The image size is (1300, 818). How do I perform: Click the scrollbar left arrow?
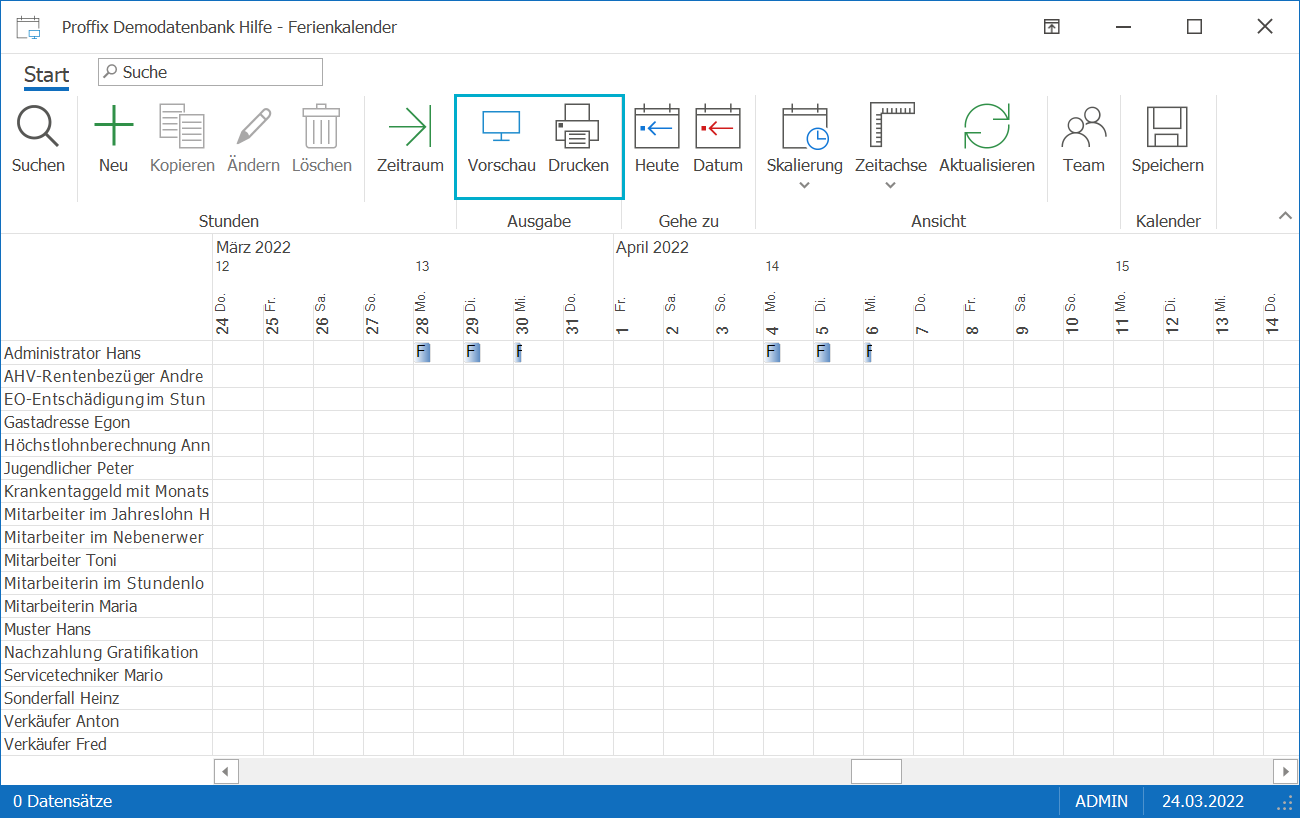226,771
